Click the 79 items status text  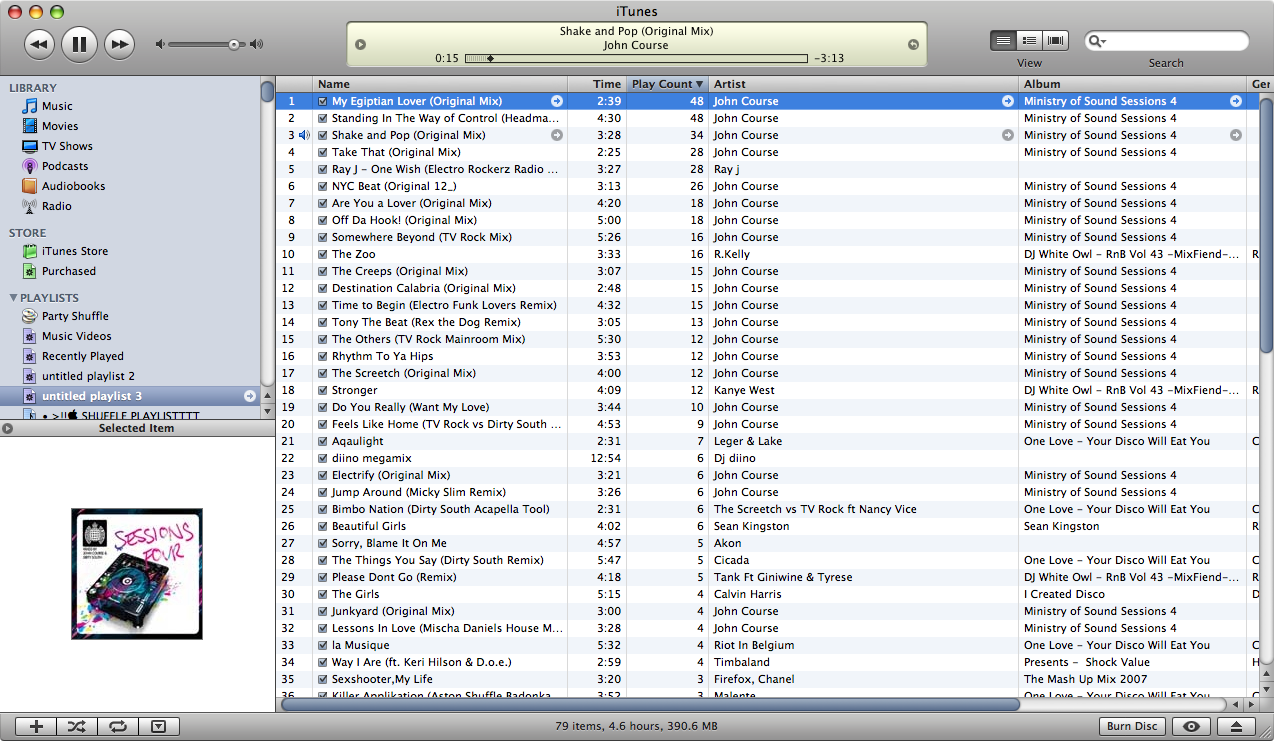click(636, 727)
